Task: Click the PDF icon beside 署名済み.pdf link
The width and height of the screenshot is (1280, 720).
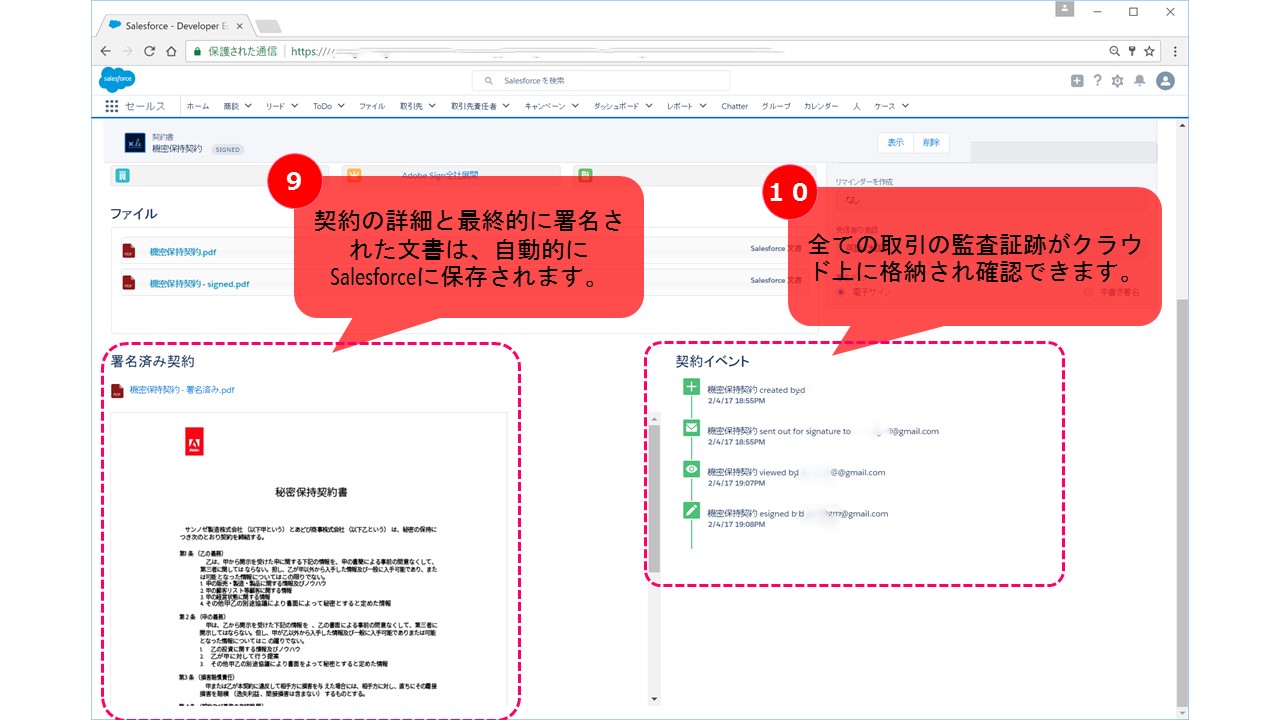Action: click(117, 390)
